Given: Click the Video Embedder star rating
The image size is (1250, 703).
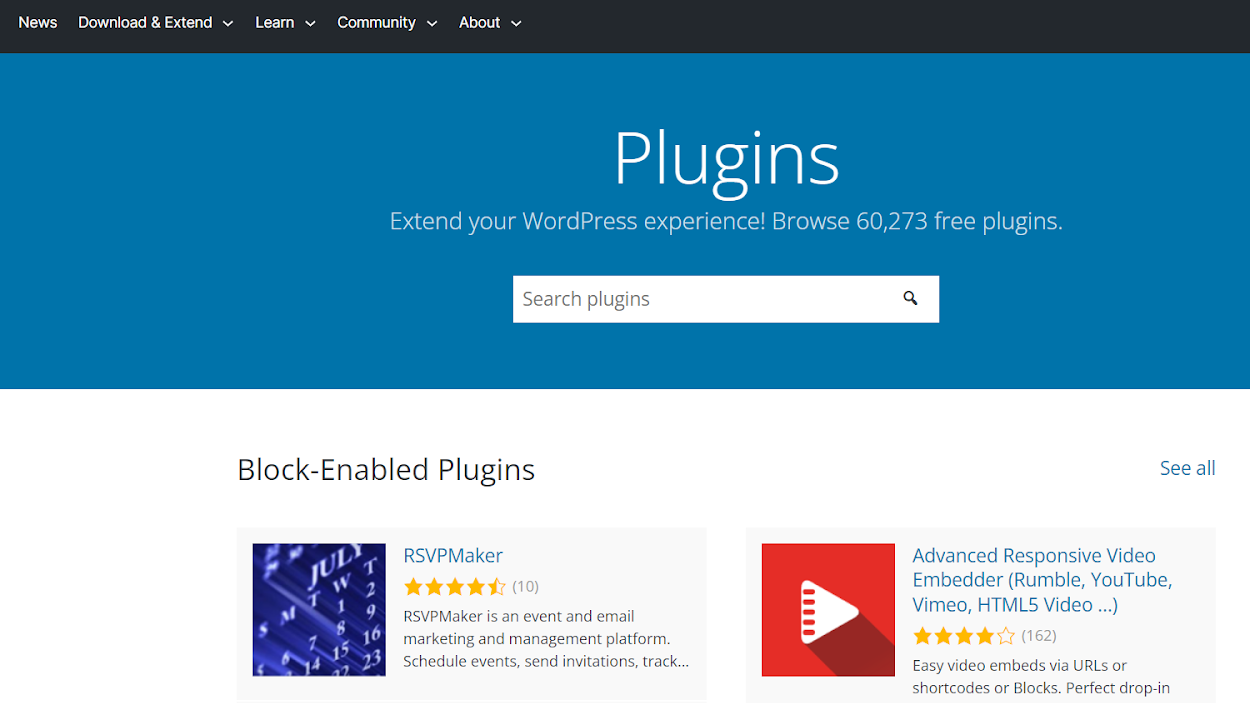Looking at the screenshot, I should point(964,636).
